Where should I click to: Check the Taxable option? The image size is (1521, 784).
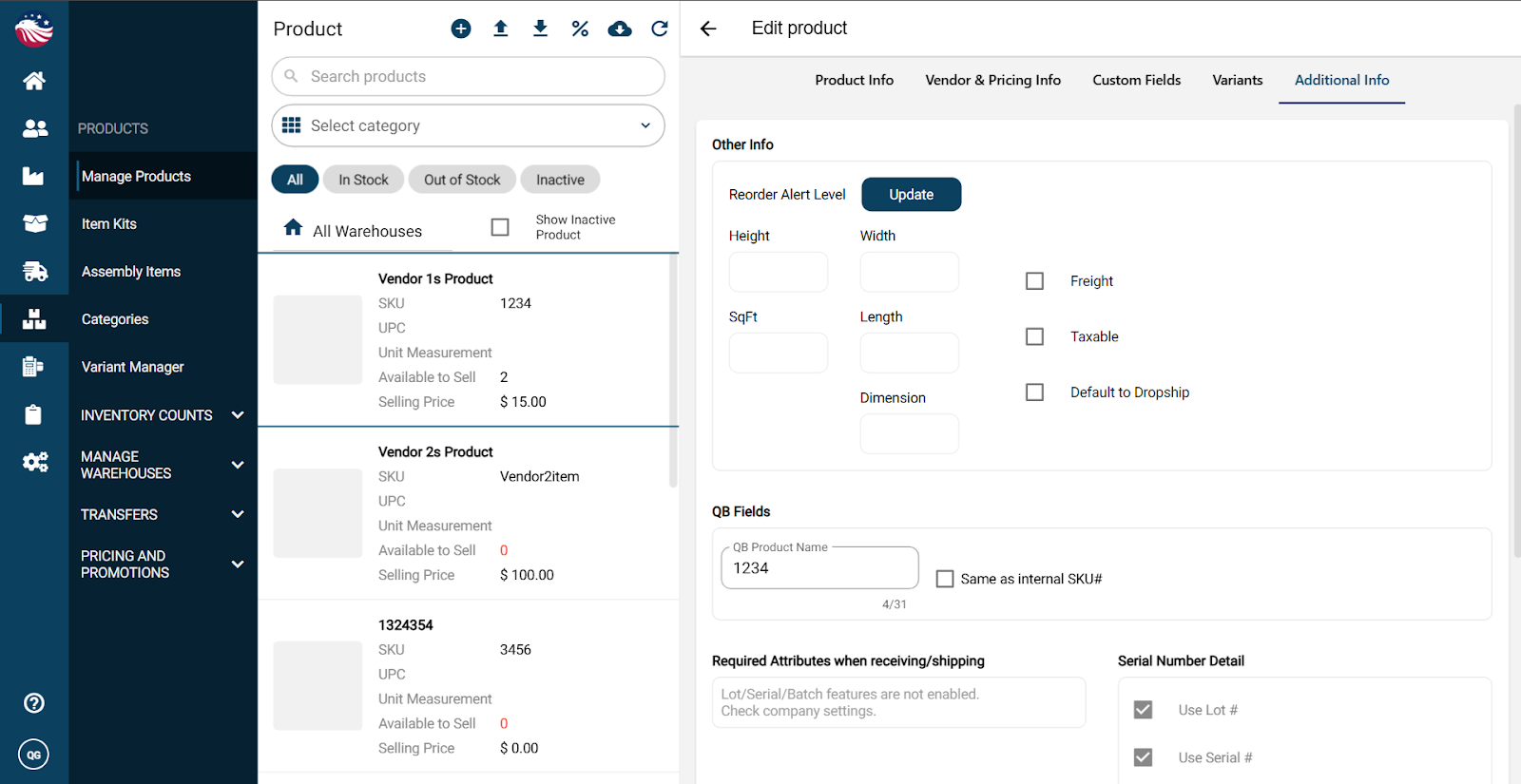click(1035, 336)
